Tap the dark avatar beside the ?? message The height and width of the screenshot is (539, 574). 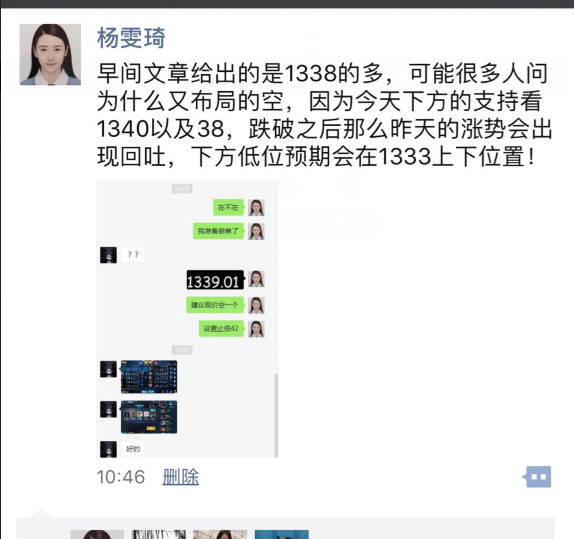click(108, 255)
